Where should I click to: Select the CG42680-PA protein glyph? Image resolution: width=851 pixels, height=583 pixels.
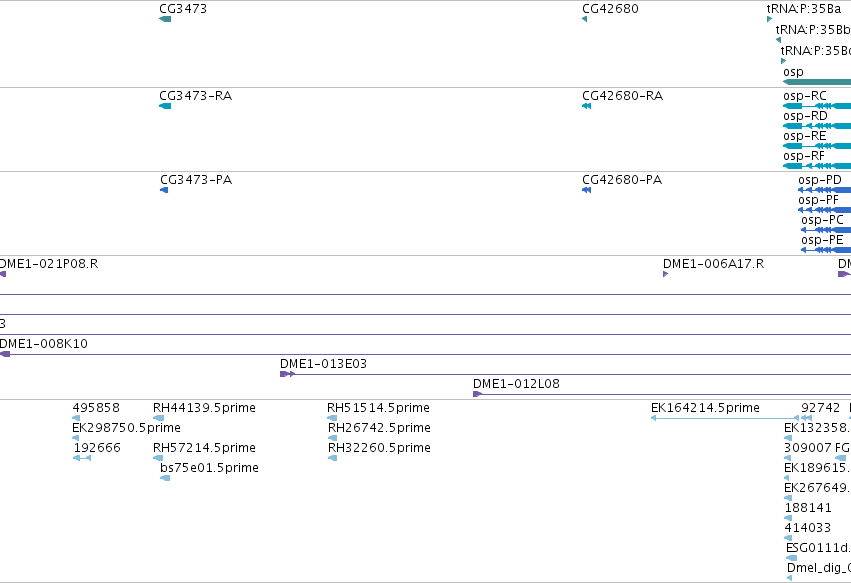click(586, 190)
